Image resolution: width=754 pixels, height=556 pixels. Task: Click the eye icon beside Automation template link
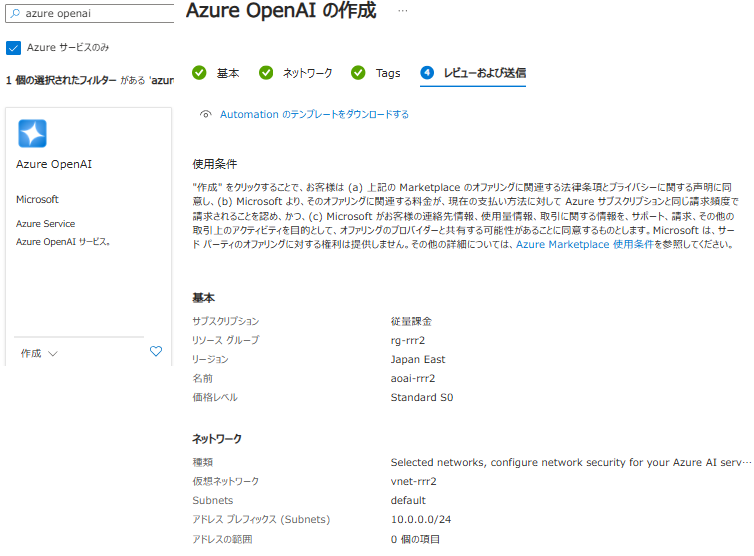click(x=206, y=114)
